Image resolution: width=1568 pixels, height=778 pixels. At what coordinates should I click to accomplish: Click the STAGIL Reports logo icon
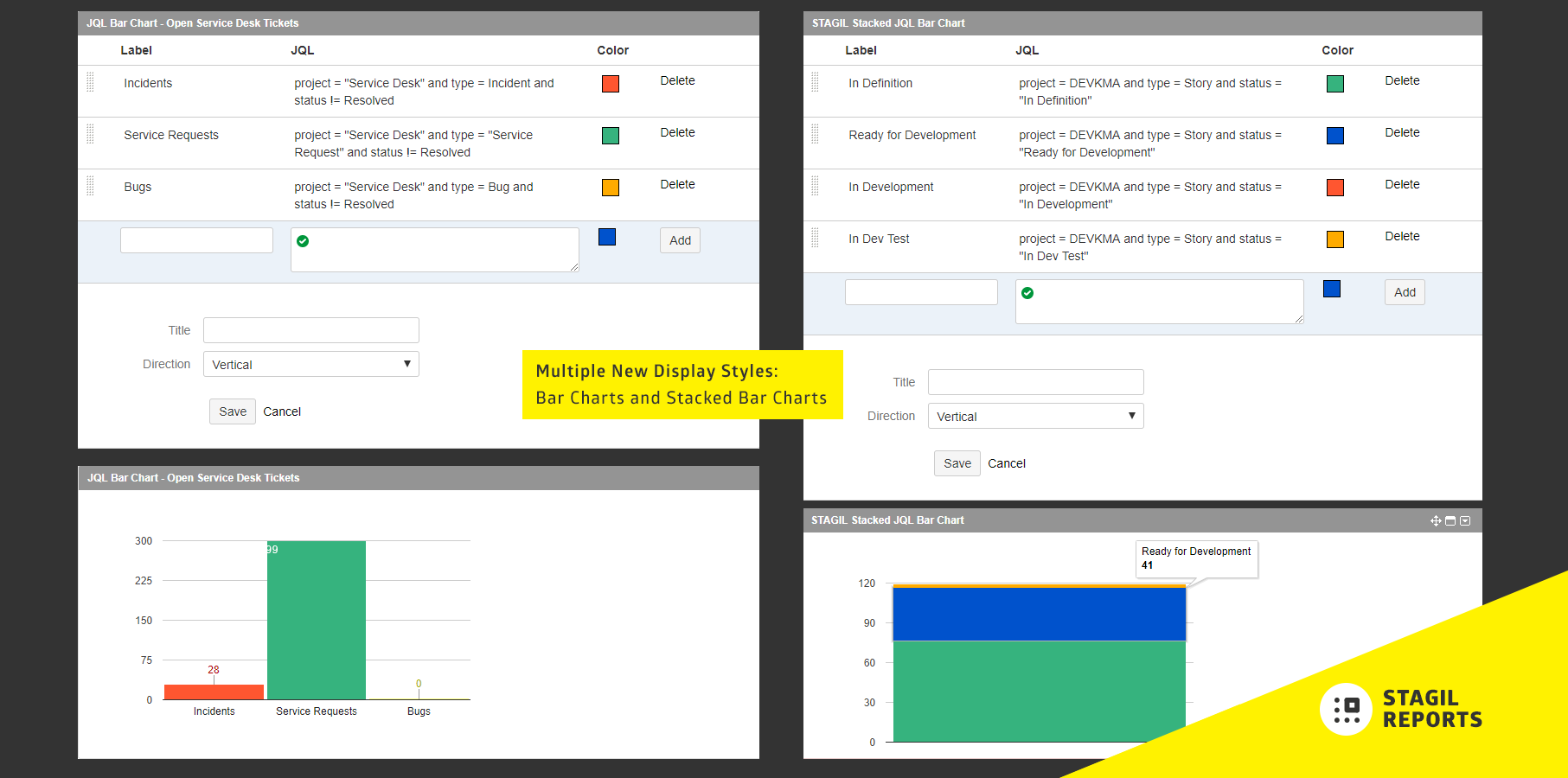click(x=1346, y=710)
